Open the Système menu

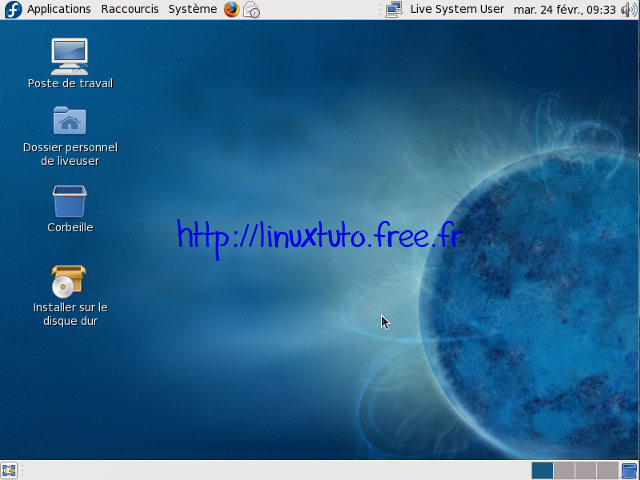193,9
